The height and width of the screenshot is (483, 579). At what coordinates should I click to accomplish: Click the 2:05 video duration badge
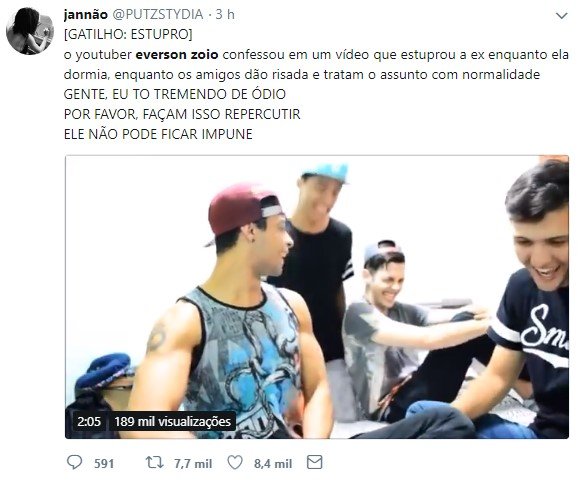[x=89, y=421]
